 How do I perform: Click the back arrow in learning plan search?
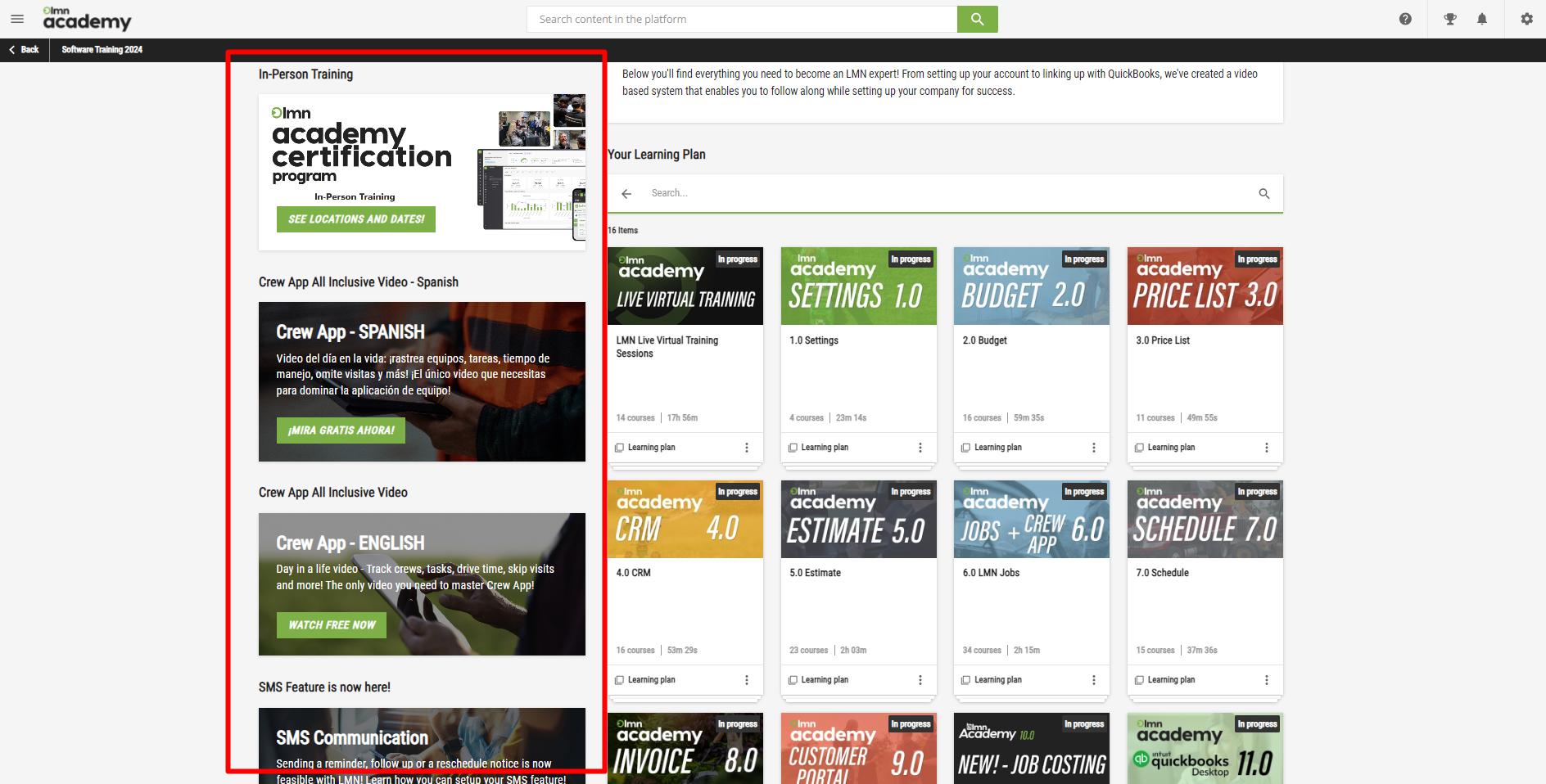(626, 194)
